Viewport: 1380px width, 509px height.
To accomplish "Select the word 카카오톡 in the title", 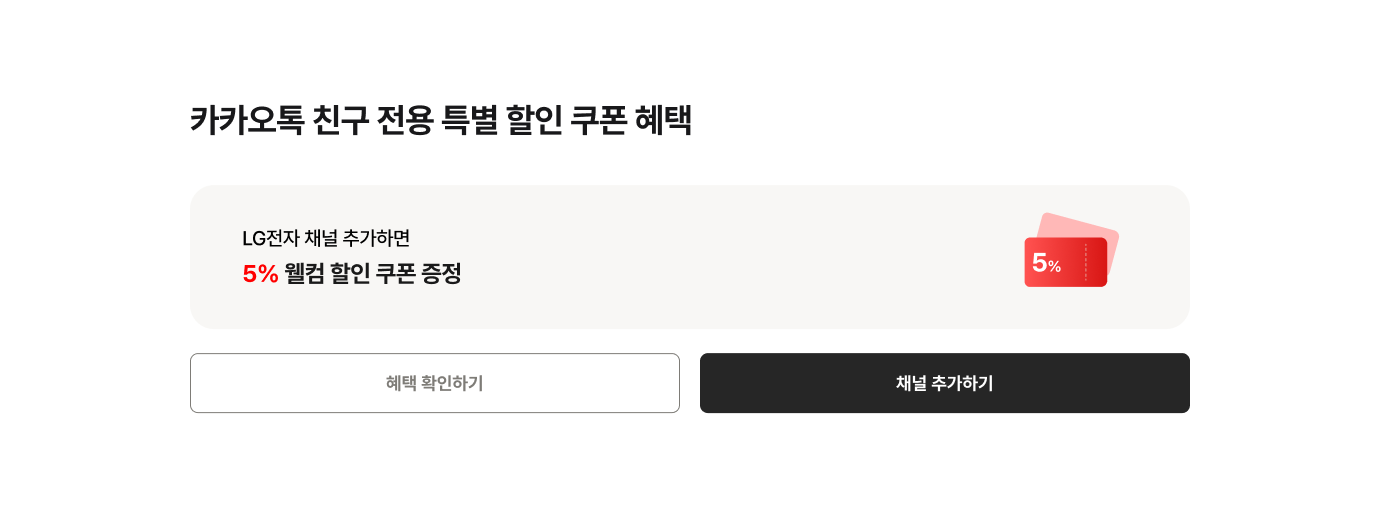I will 247,120.
